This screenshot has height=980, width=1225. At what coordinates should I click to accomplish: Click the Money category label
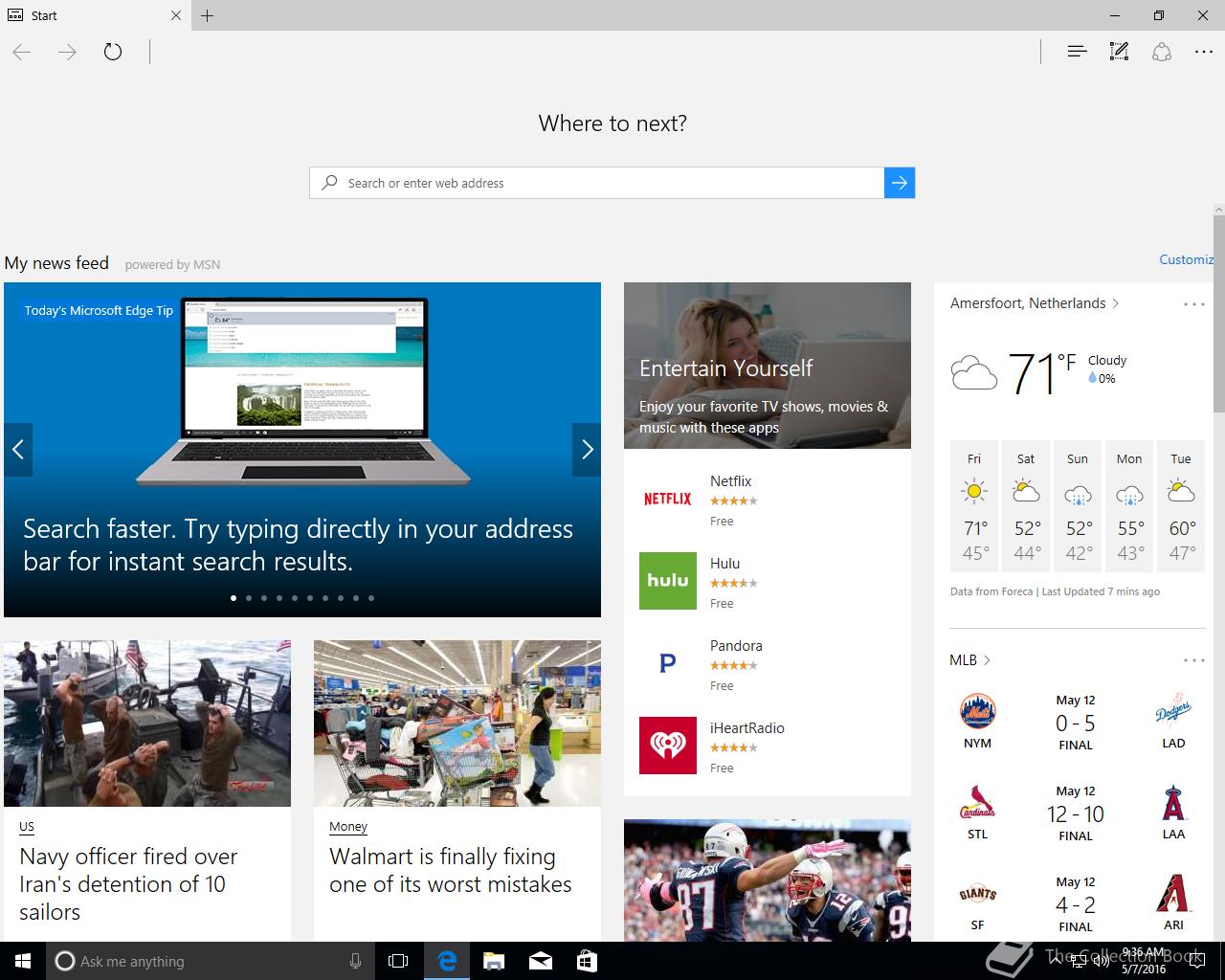coord(348,827)
